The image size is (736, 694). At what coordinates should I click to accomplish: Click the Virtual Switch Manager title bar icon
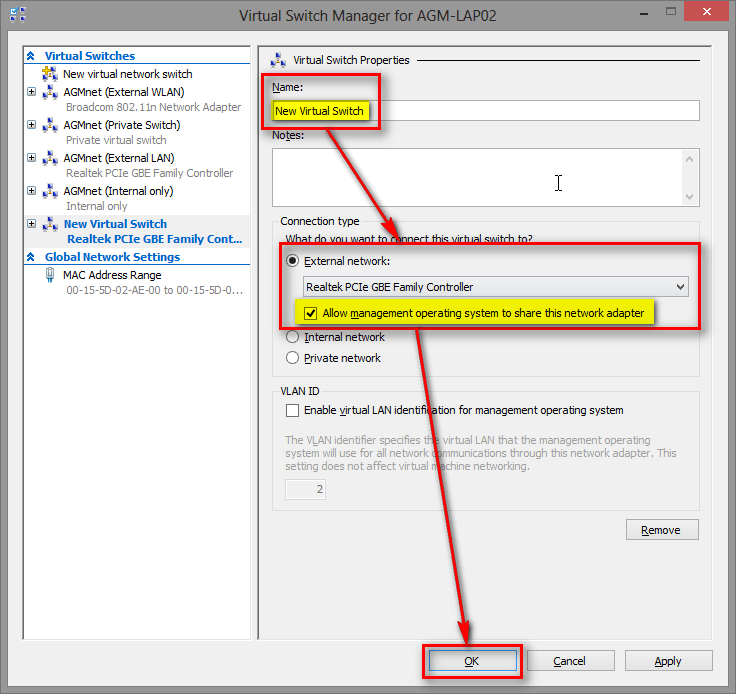tap(18, 15)
